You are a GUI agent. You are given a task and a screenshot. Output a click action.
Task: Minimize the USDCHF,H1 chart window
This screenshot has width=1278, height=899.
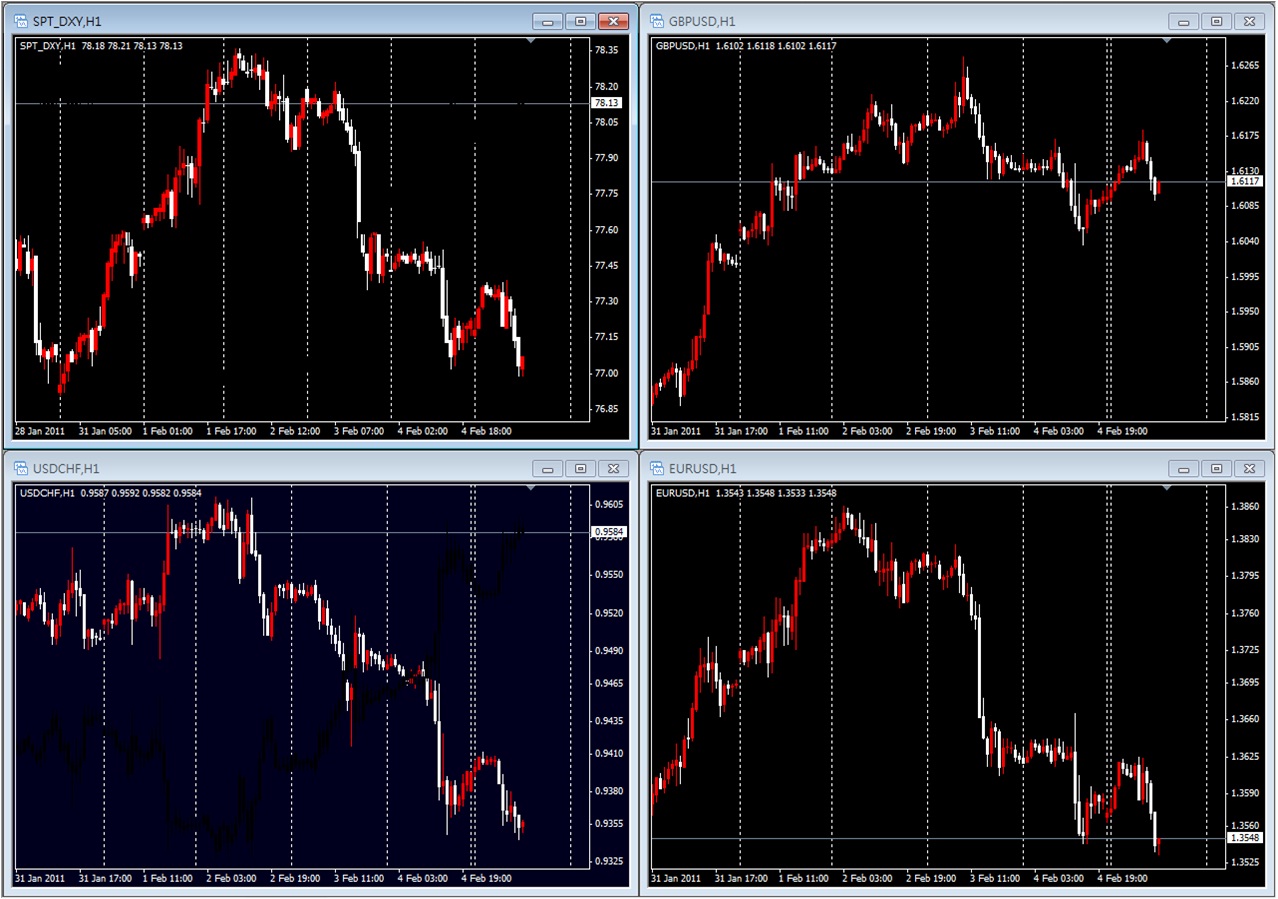pos(547,468)
